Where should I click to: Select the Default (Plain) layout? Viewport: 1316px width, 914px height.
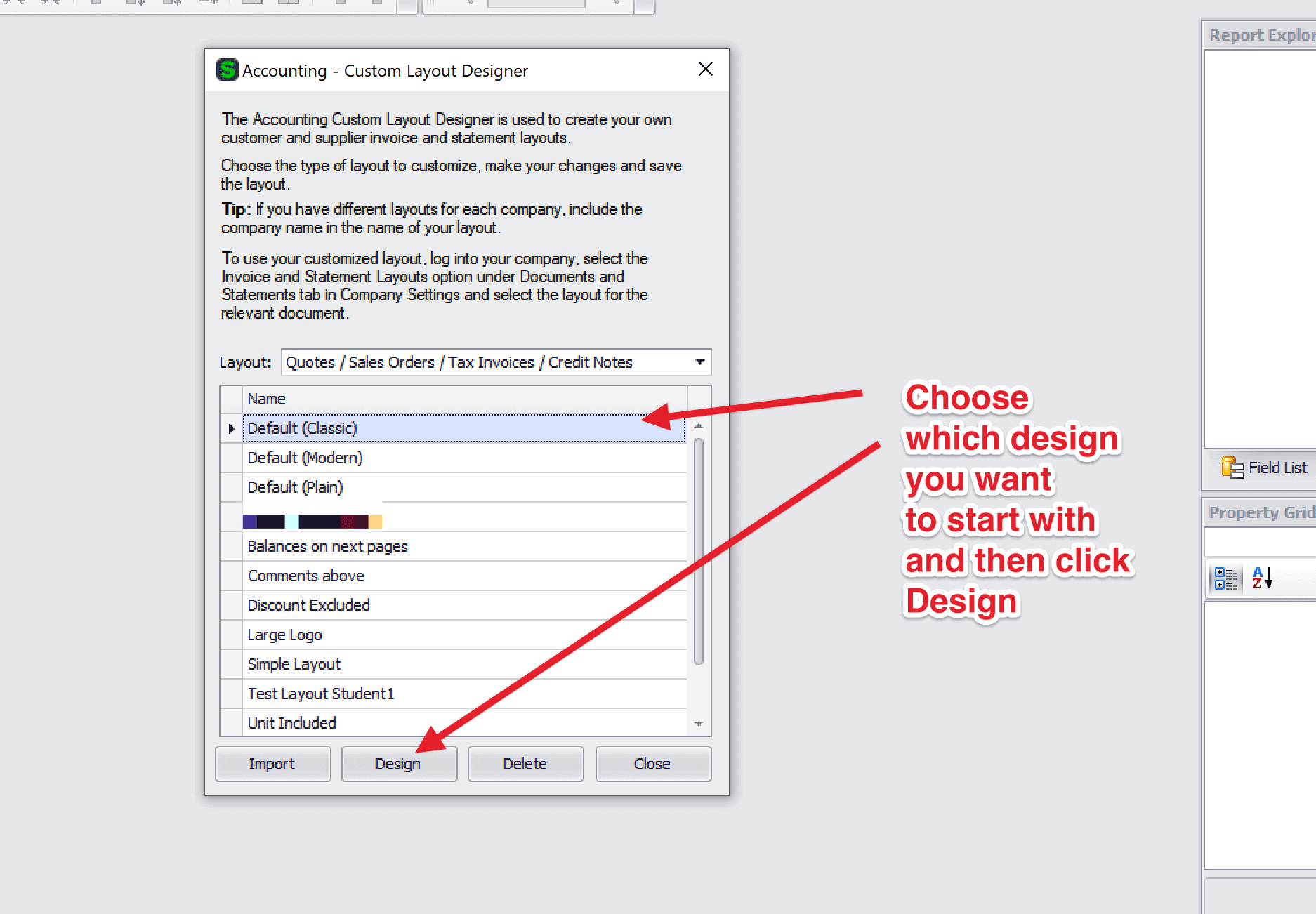(295, 487)
